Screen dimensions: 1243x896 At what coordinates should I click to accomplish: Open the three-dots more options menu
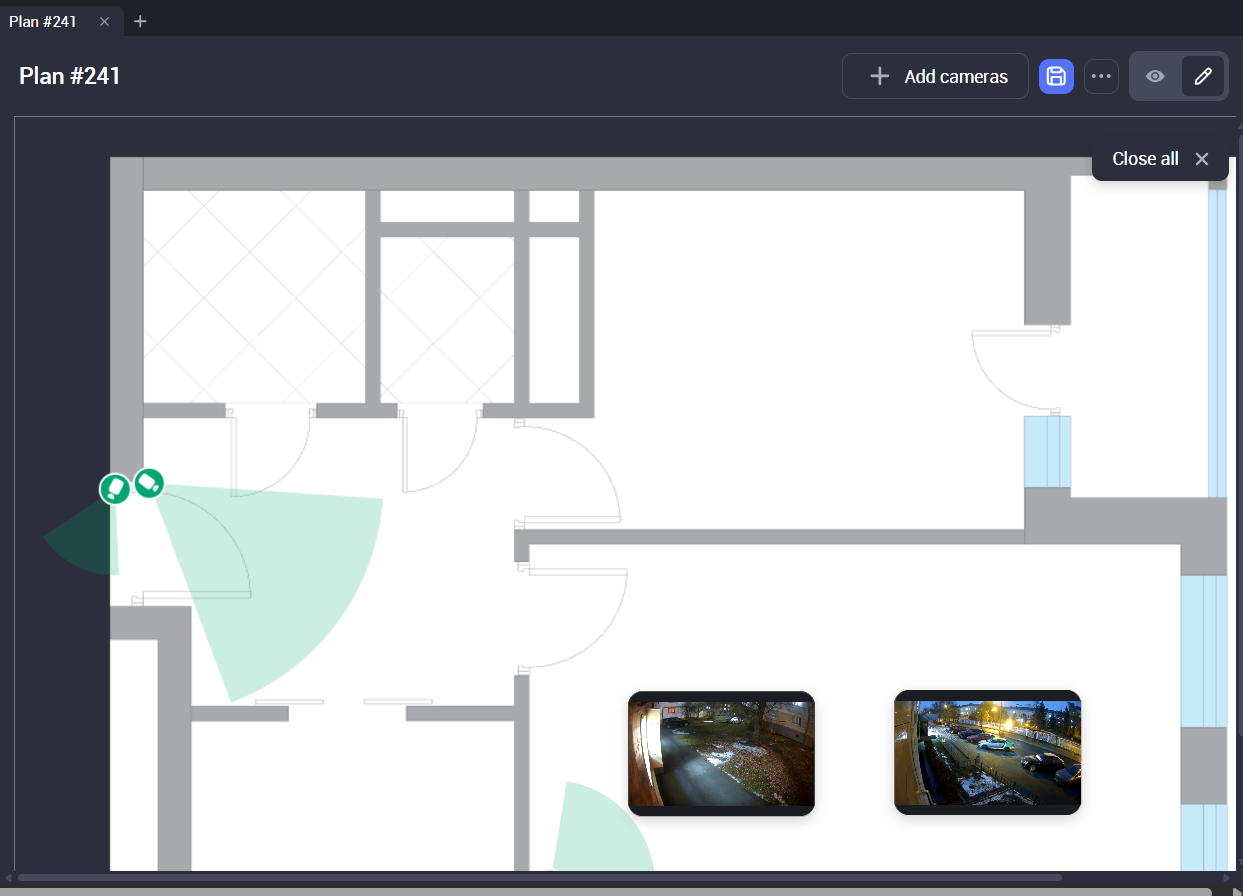[1101, 76]
